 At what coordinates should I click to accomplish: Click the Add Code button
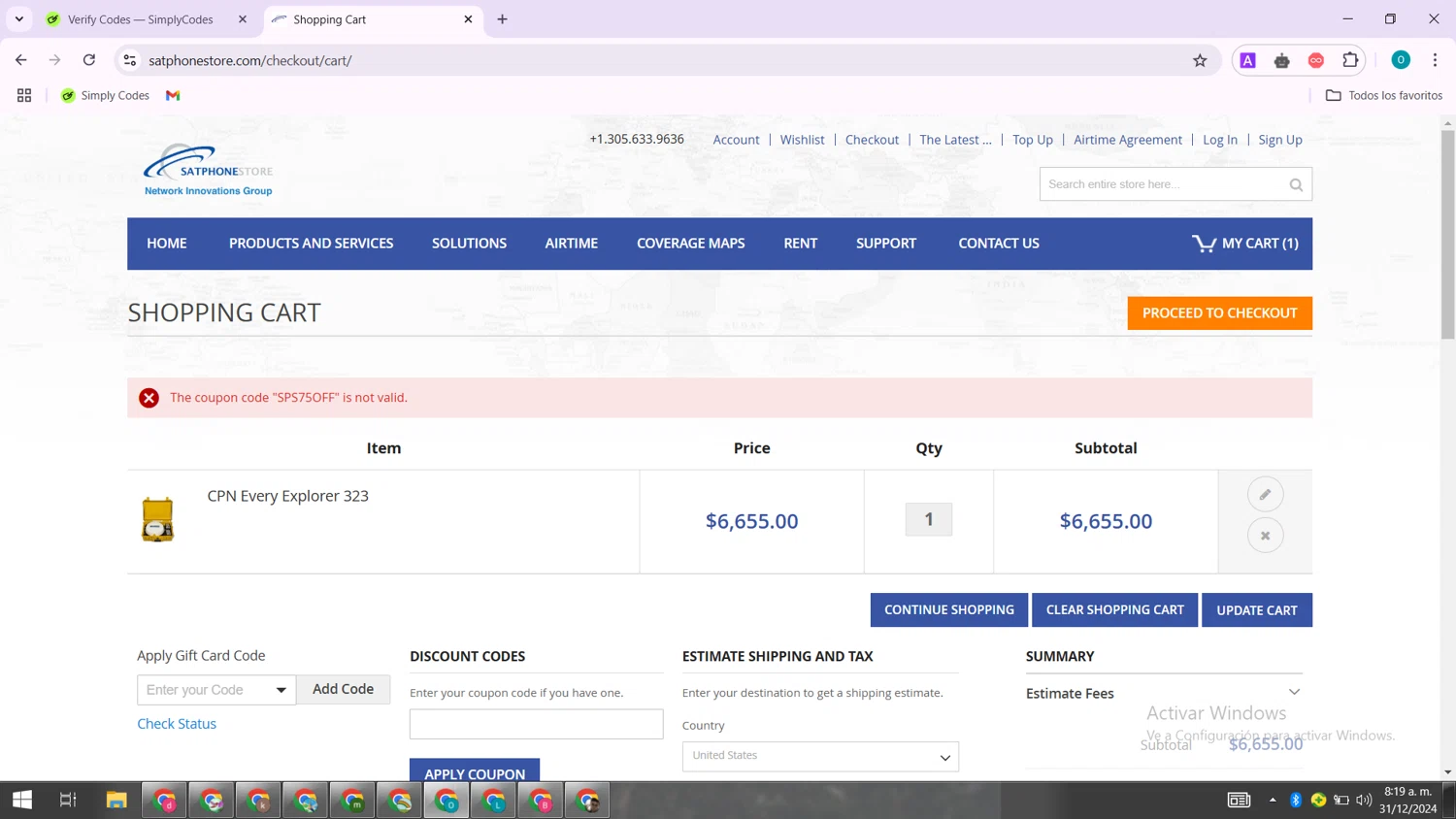[x=343, y=689]
